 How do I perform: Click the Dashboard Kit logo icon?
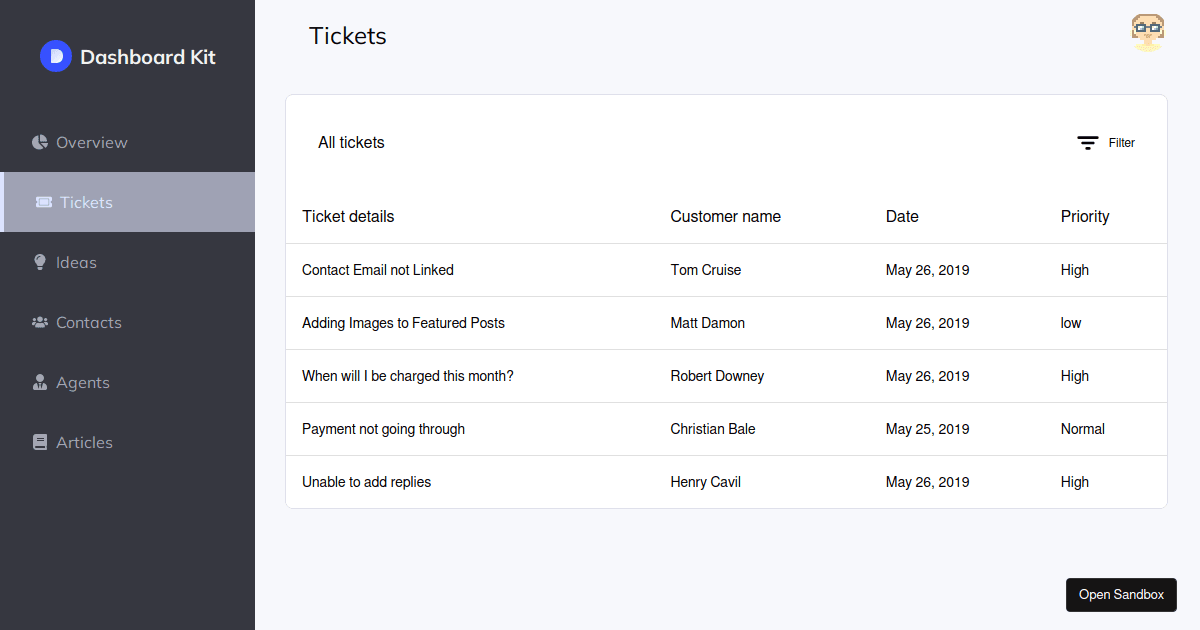[x=56, y=56]
